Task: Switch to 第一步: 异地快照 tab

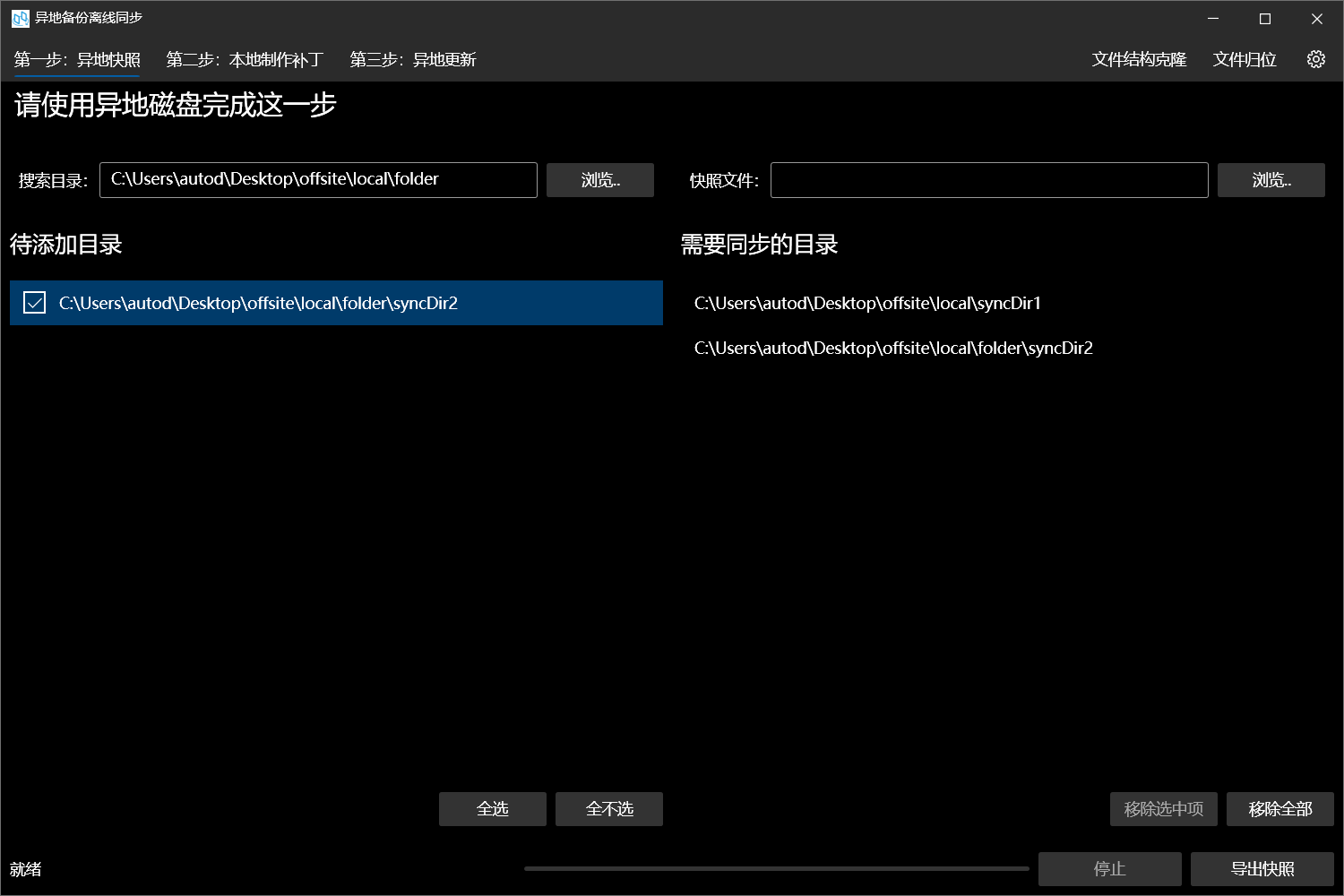Action: pyautogui.click(x=77, y=60)
